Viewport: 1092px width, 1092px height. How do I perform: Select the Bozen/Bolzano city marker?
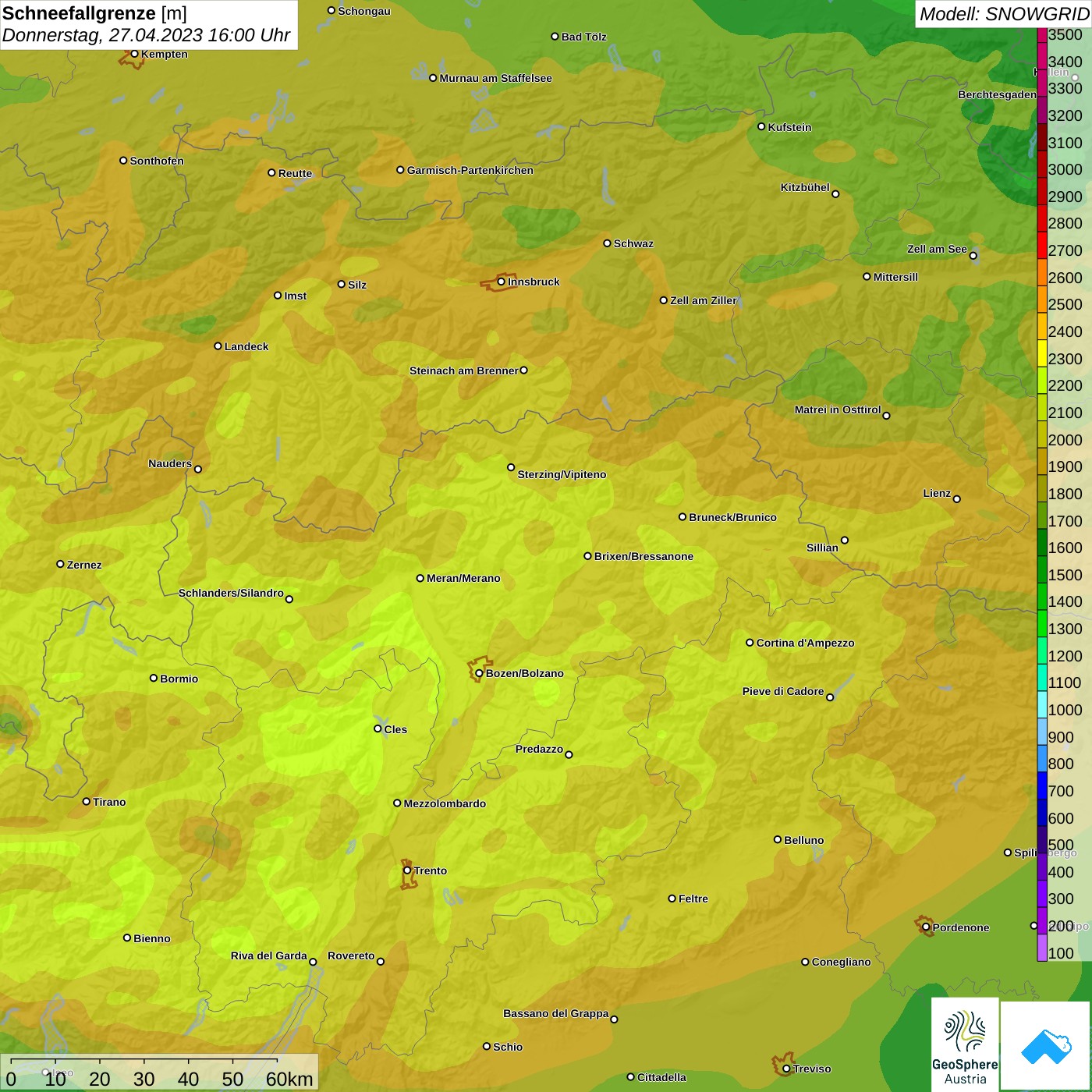[x=479, y=672]
